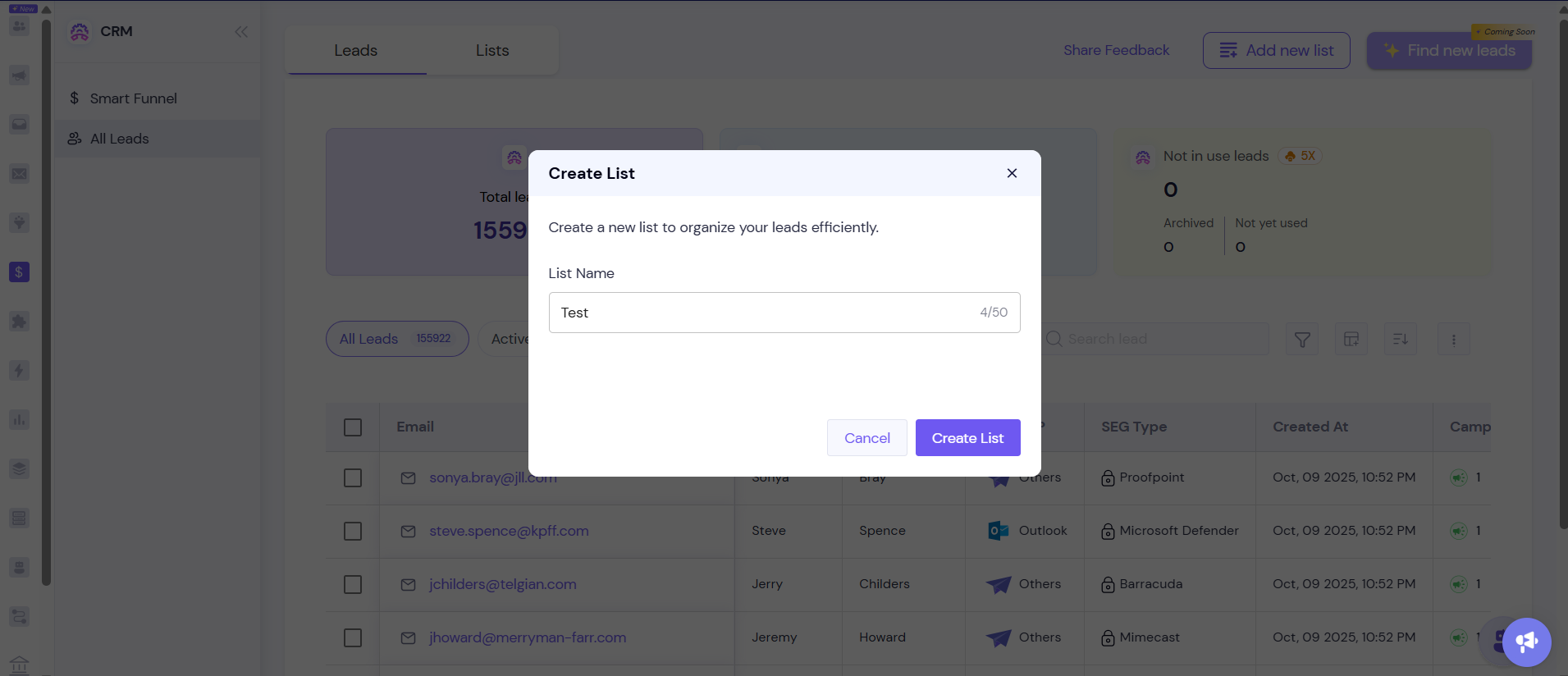Click the List Name input field
This screenshot has width=1568, height=676.
tap(763, 313)
